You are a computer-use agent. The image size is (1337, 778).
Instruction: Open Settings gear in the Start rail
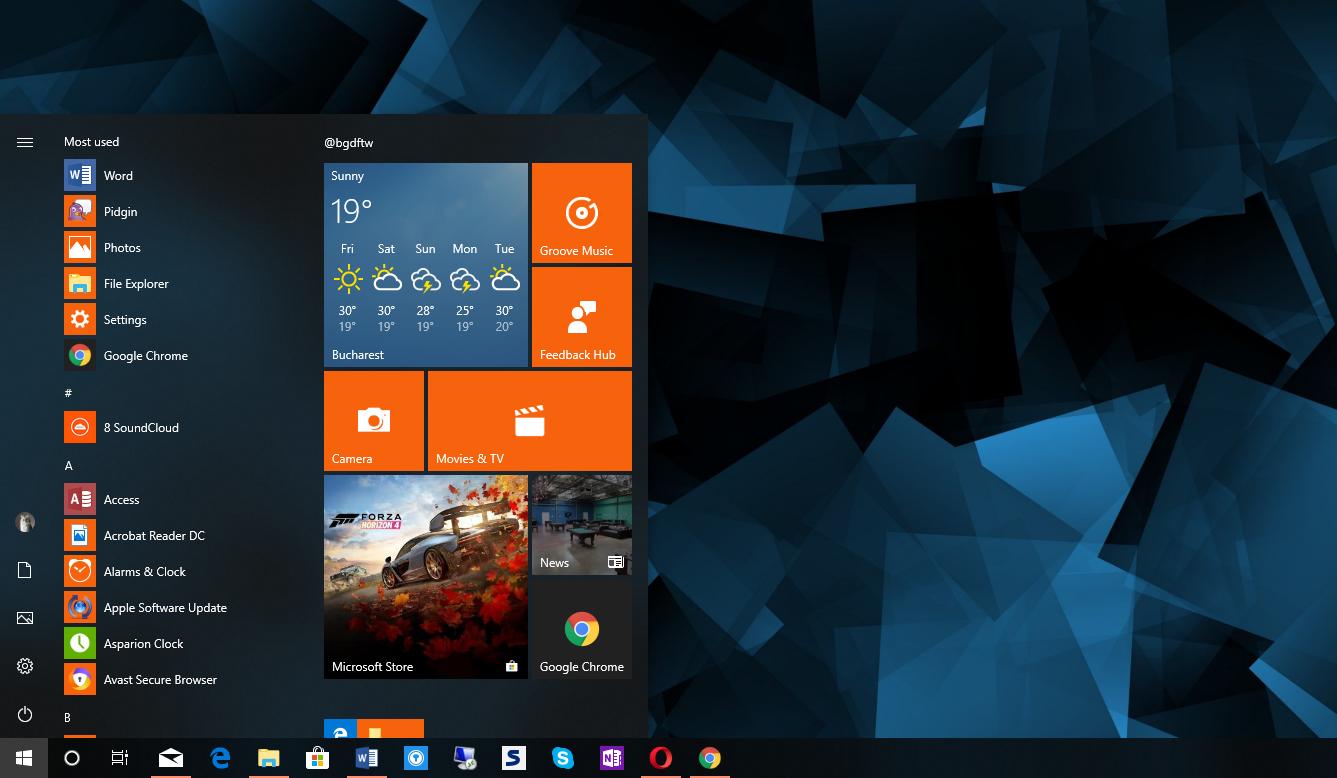tap(25, 666)
